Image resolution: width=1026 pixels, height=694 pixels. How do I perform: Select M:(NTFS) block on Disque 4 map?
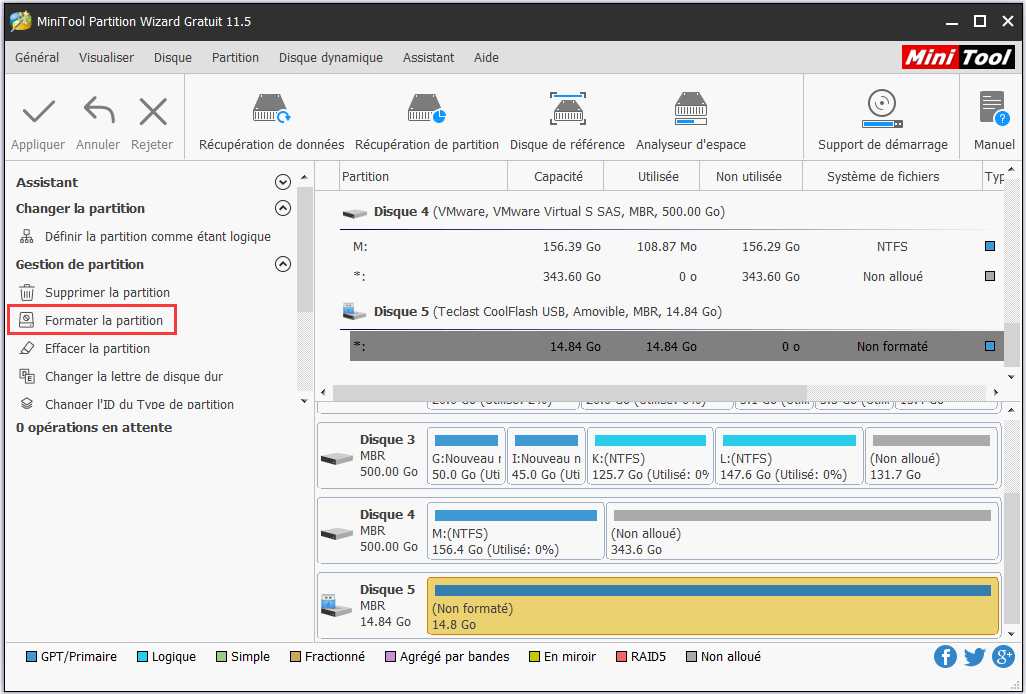516,531
